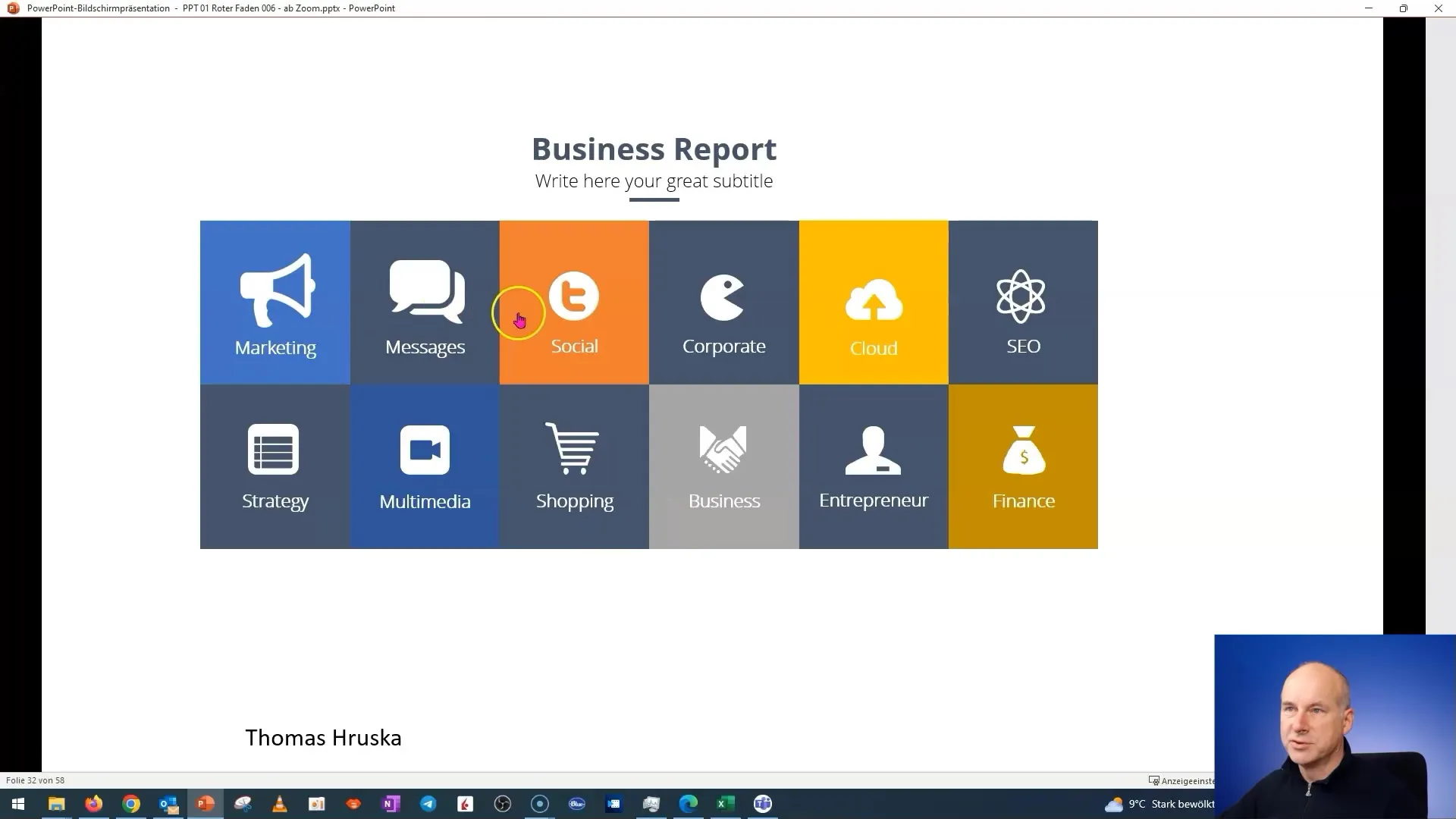The width and height of the screenshot is (1456, 819).
Task: Select the Entrepreneur person tile
Action: tap(874, 466)
